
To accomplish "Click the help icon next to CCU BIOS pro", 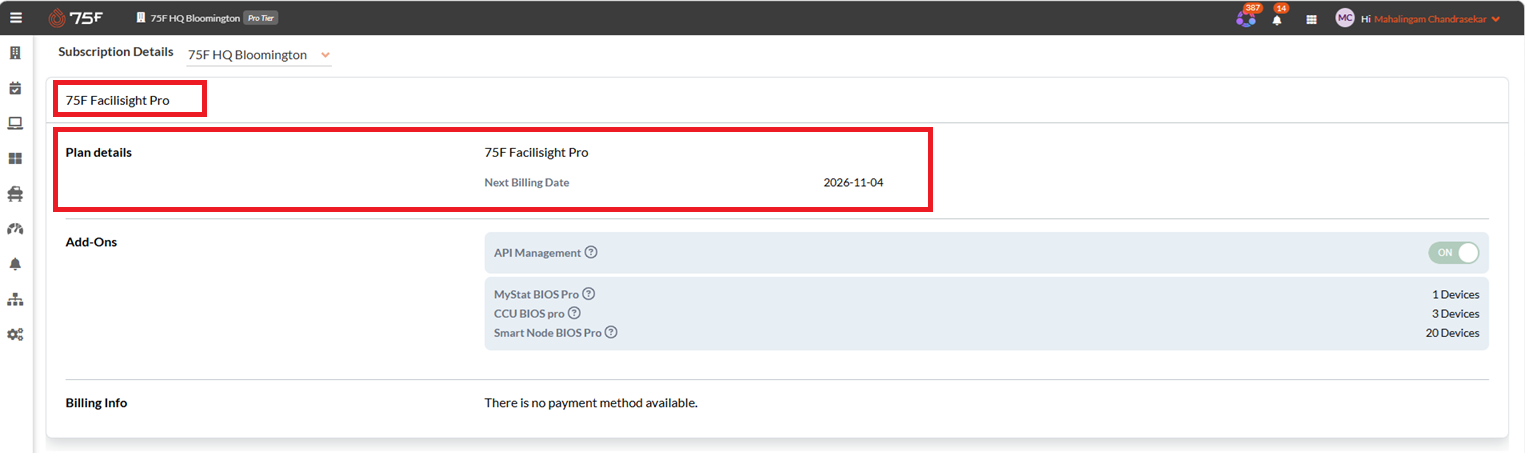I will coord(574,313).
